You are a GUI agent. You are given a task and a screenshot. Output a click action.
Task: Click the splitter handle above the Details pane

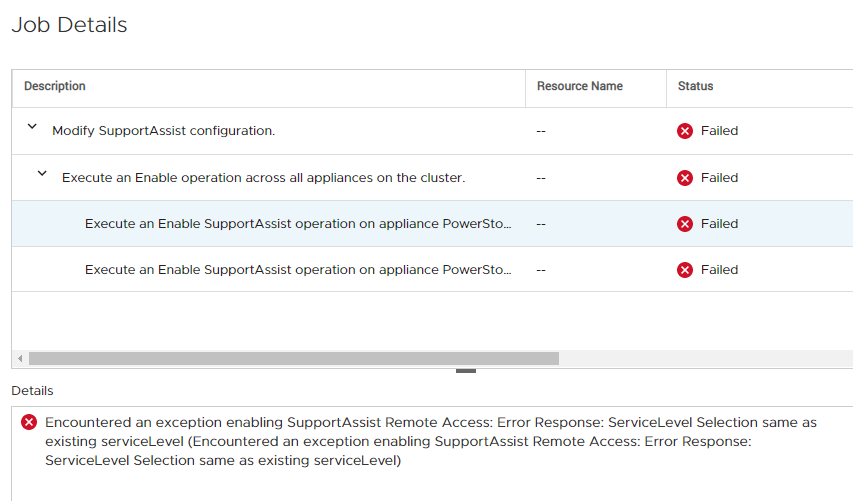[x=466, y=371]
